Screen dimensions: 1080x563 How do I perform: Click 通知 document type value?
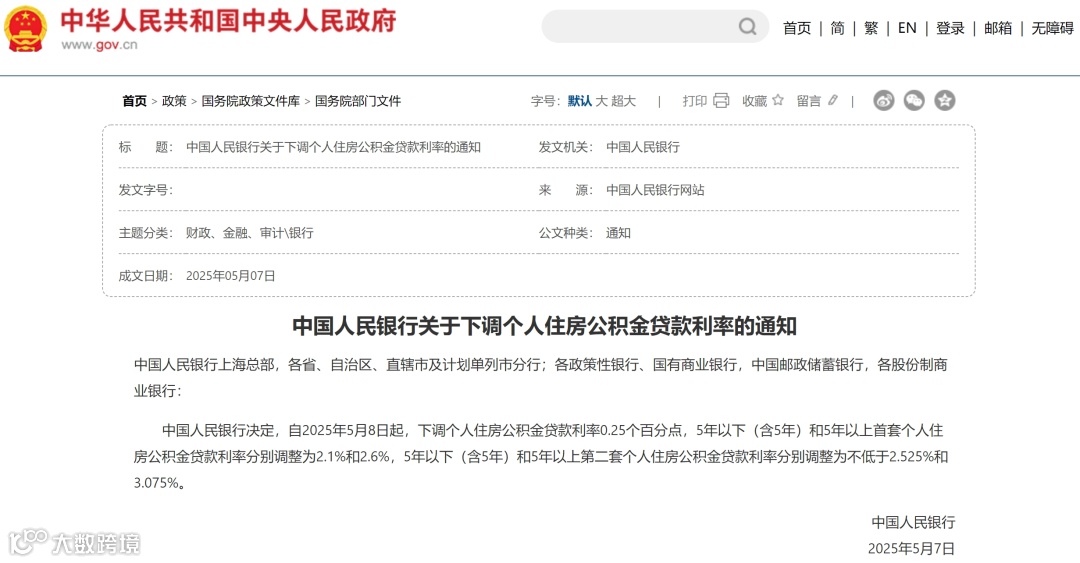618,233
